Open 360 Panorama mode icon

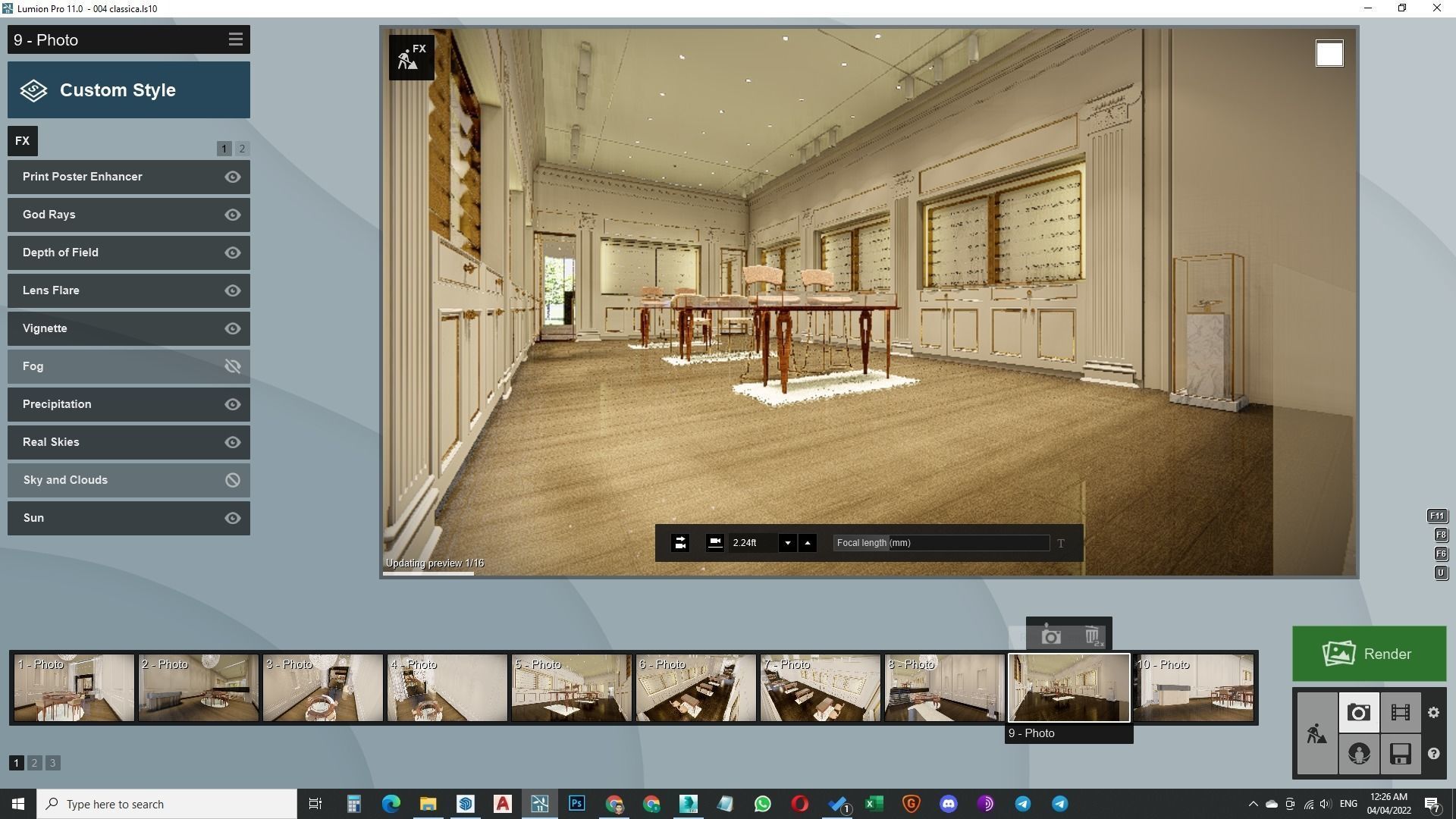click(1359, 754)
